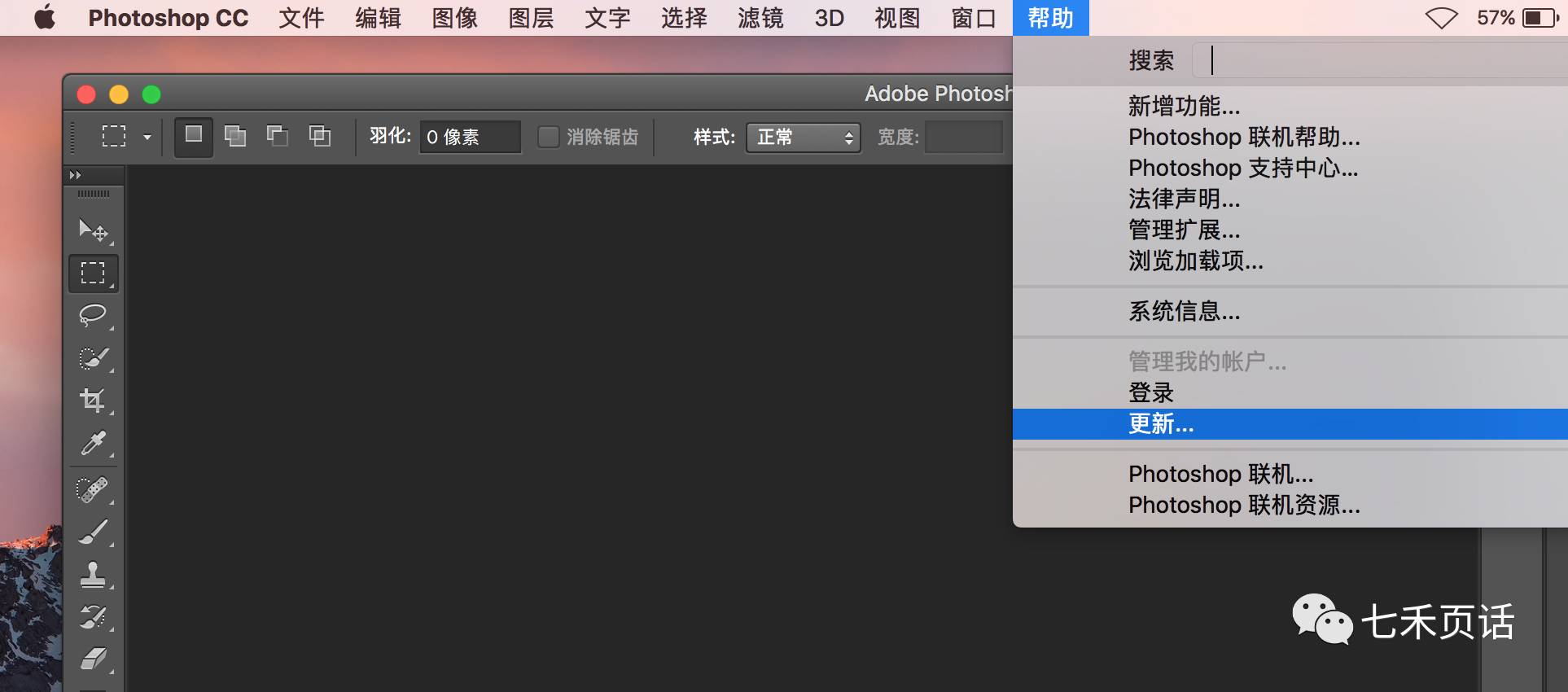Select the Eyedropper tool
The width and height of the screenshot is (1568, 692).
(93, 443)
